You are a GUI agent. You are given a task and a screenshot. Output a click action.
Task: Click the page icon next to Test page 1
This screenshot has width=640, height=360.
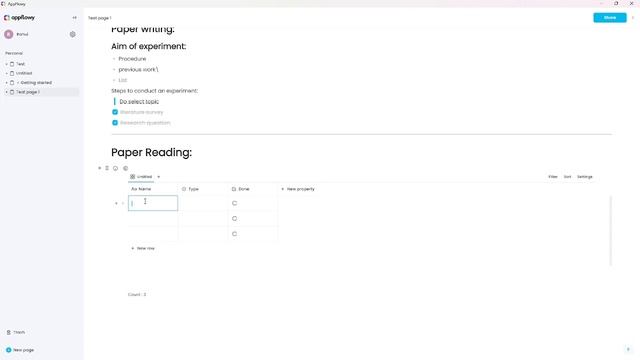12,92
